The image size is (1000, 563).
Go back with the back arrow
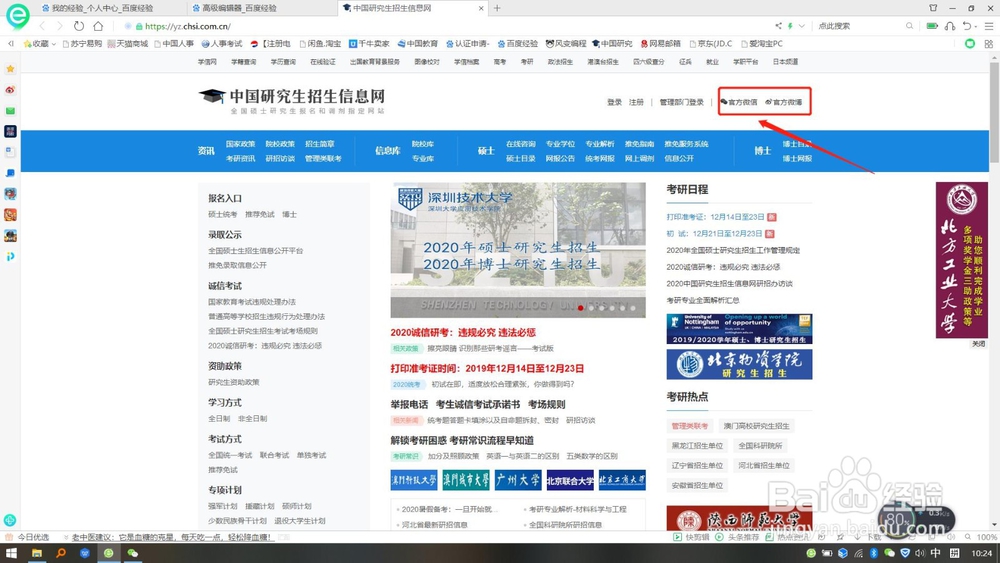(42, 26)
